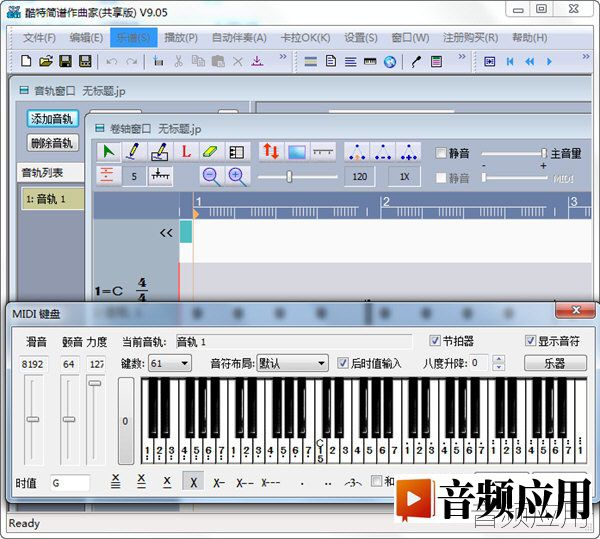
Task: Toggle the top 静音 mute checkbox
Action: tap(441, 153)
